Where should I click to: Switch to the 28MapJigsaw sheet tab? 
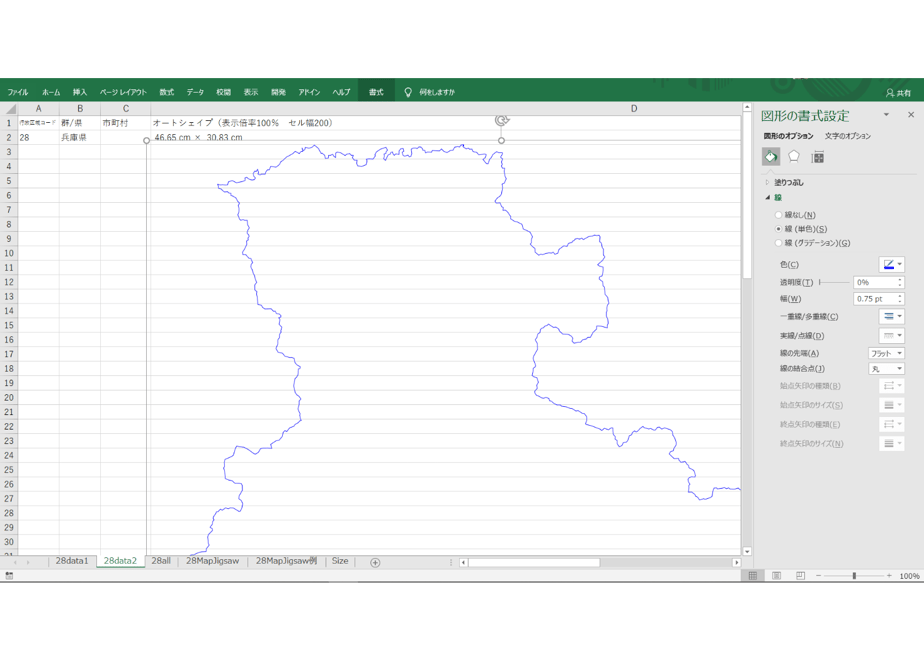tap(212, 561)
